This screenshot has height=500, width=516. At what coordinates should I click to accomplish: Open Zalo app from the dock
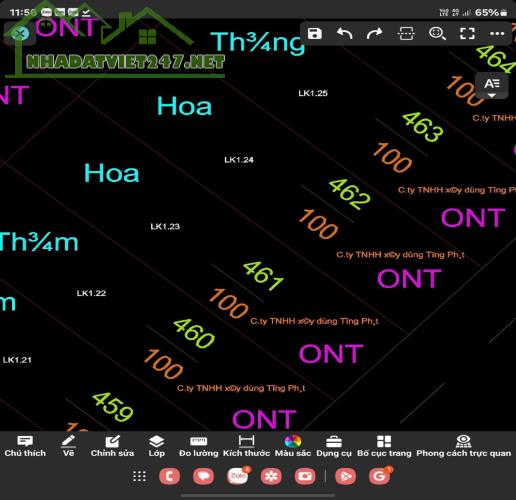238,476
